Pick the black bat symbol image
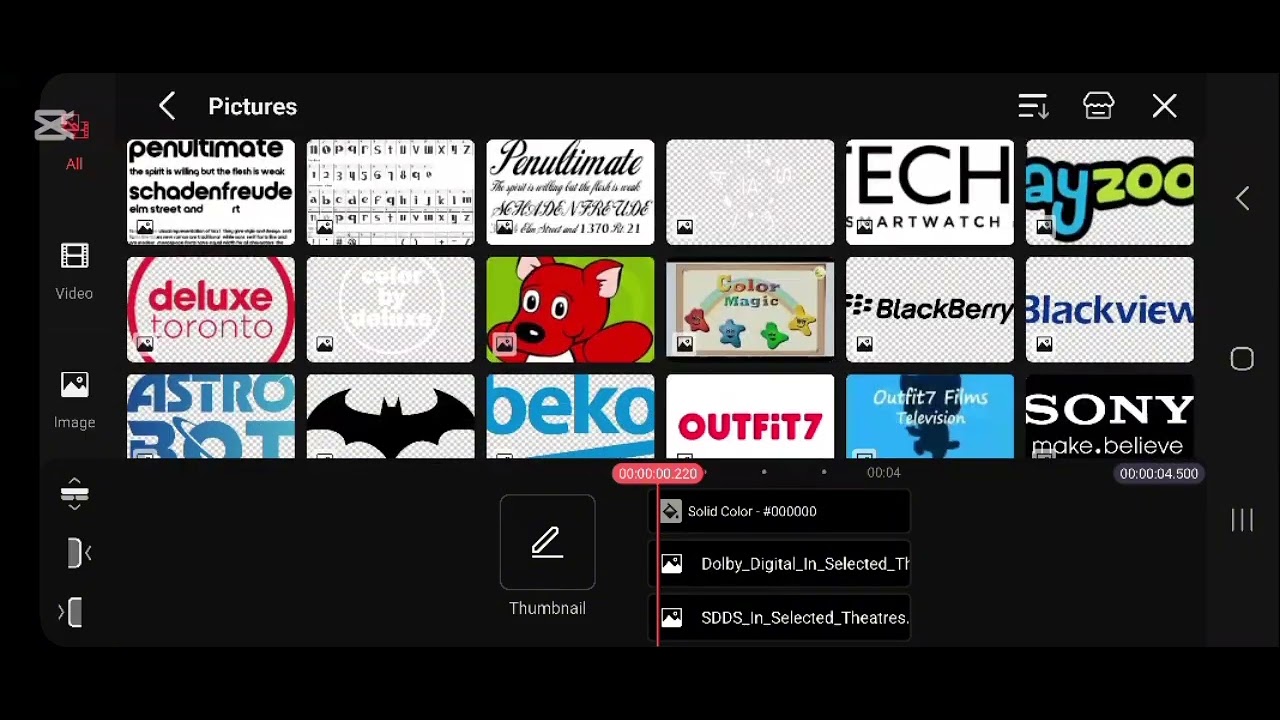Screen dimensions: 1280x720 click(391, 417)
